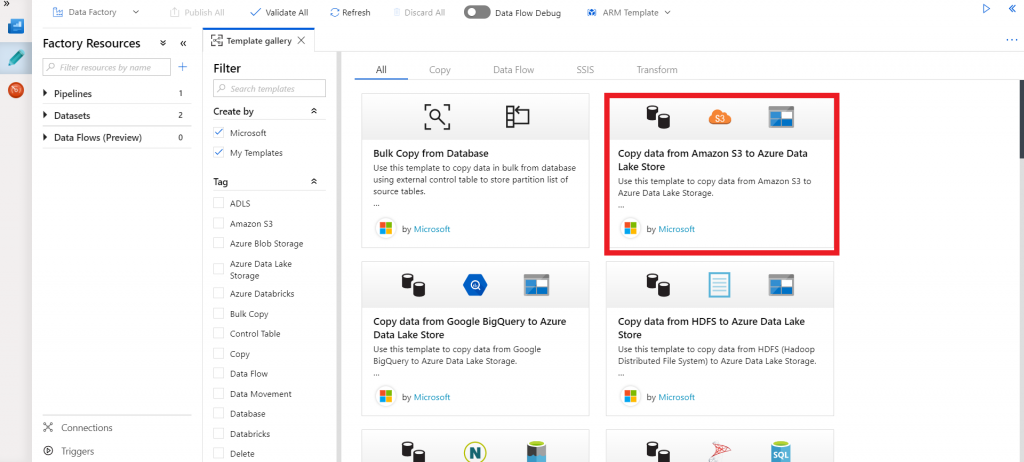Expand the Datasets tree node
The image size is (1024, 462).
click(x=45, y=115)
